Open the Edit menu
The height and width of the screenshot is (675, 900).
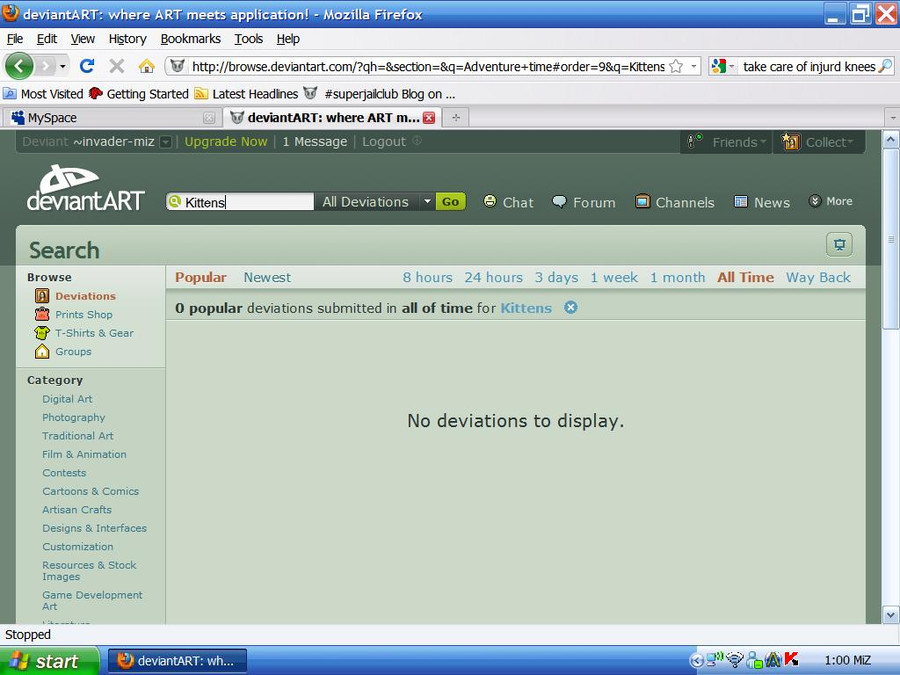click(x=46, y=38)
